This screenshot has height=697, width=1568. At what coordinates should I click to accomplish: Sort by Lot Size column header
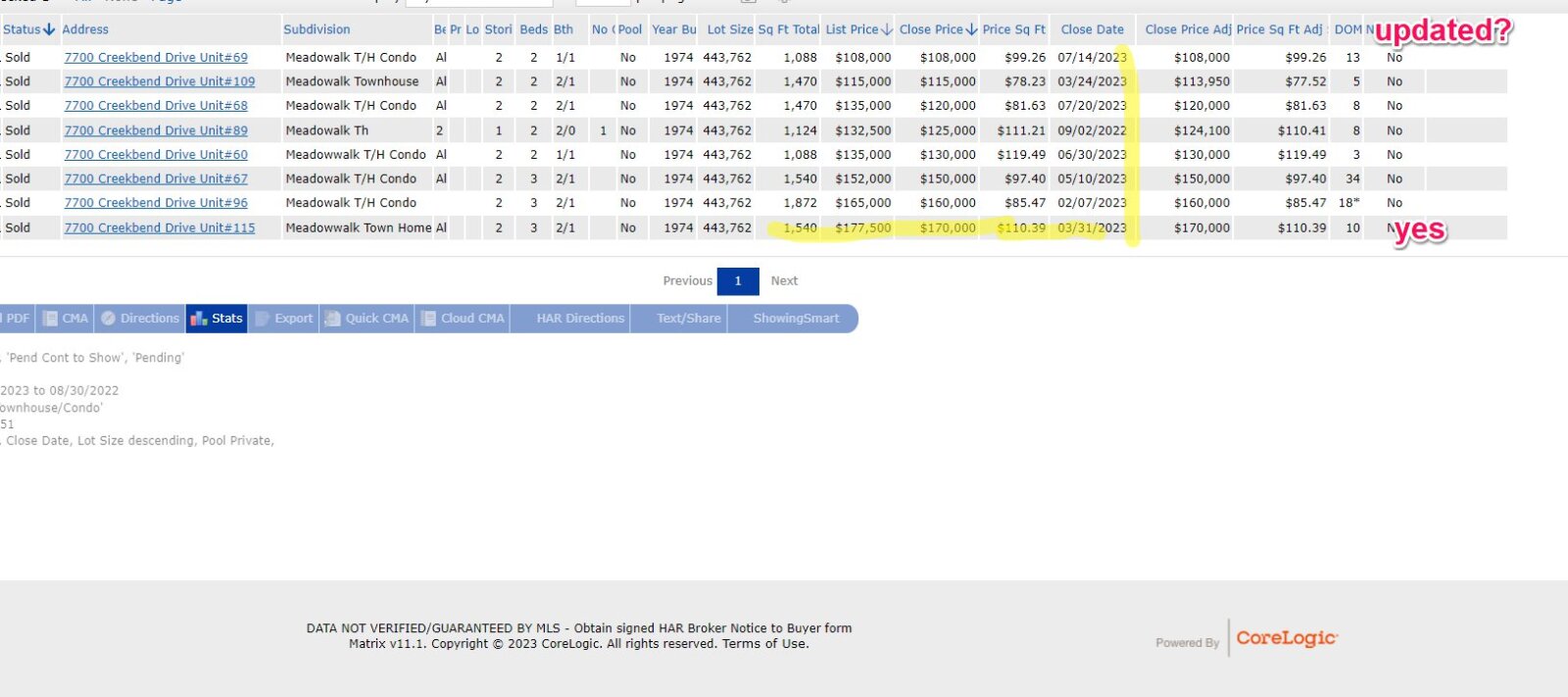click(x=729, y=29)
